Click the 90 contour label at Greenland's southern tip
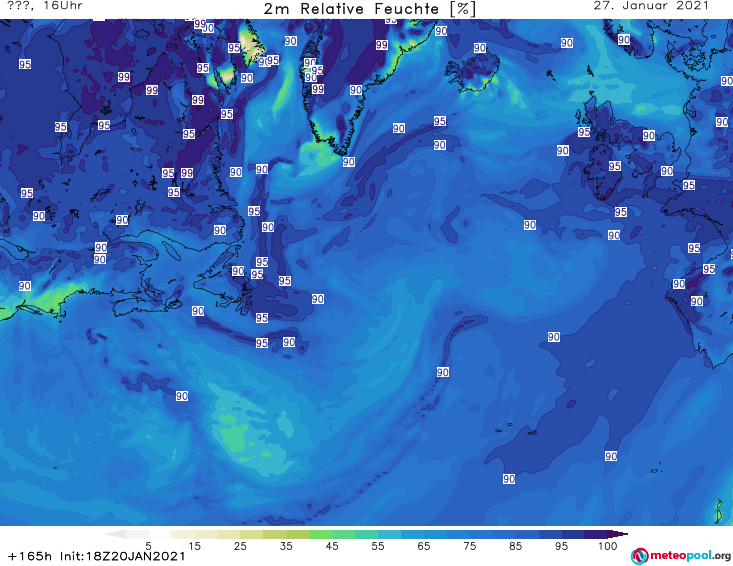This screenshot has width=733, height=566. point(349,162)
